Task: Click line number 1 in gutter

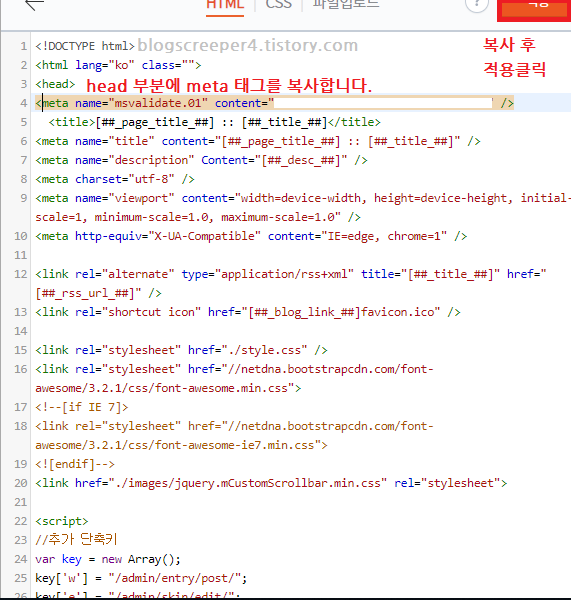Action: 24,46
